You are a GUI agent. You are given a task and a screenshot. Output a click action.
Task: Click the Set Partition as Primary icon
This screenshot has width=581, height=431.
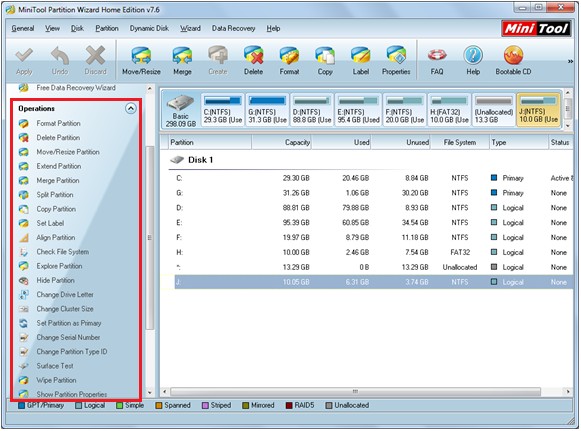24,323
